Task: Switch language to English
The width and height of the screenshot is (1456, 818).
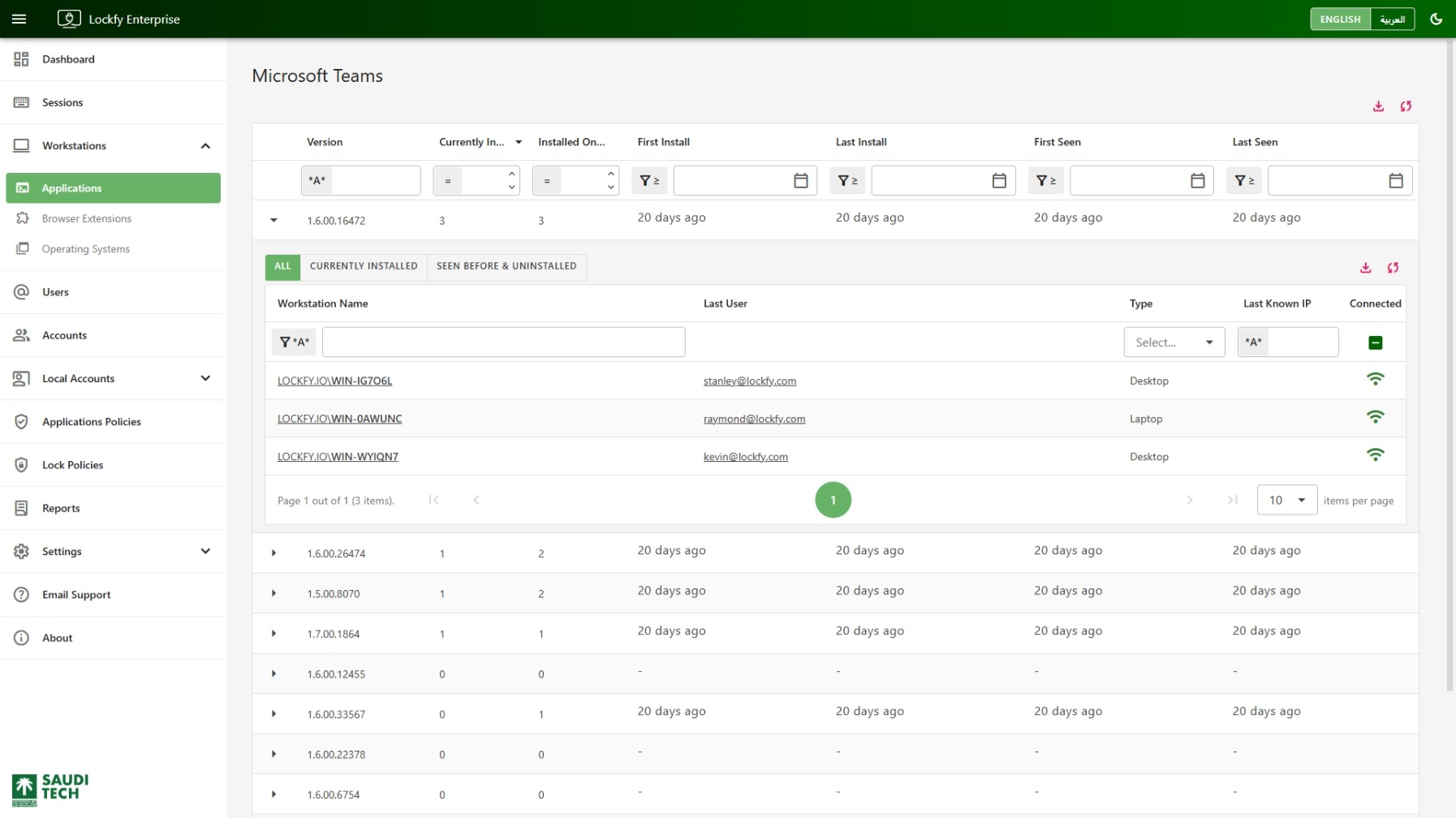Action: point(1340,19)
